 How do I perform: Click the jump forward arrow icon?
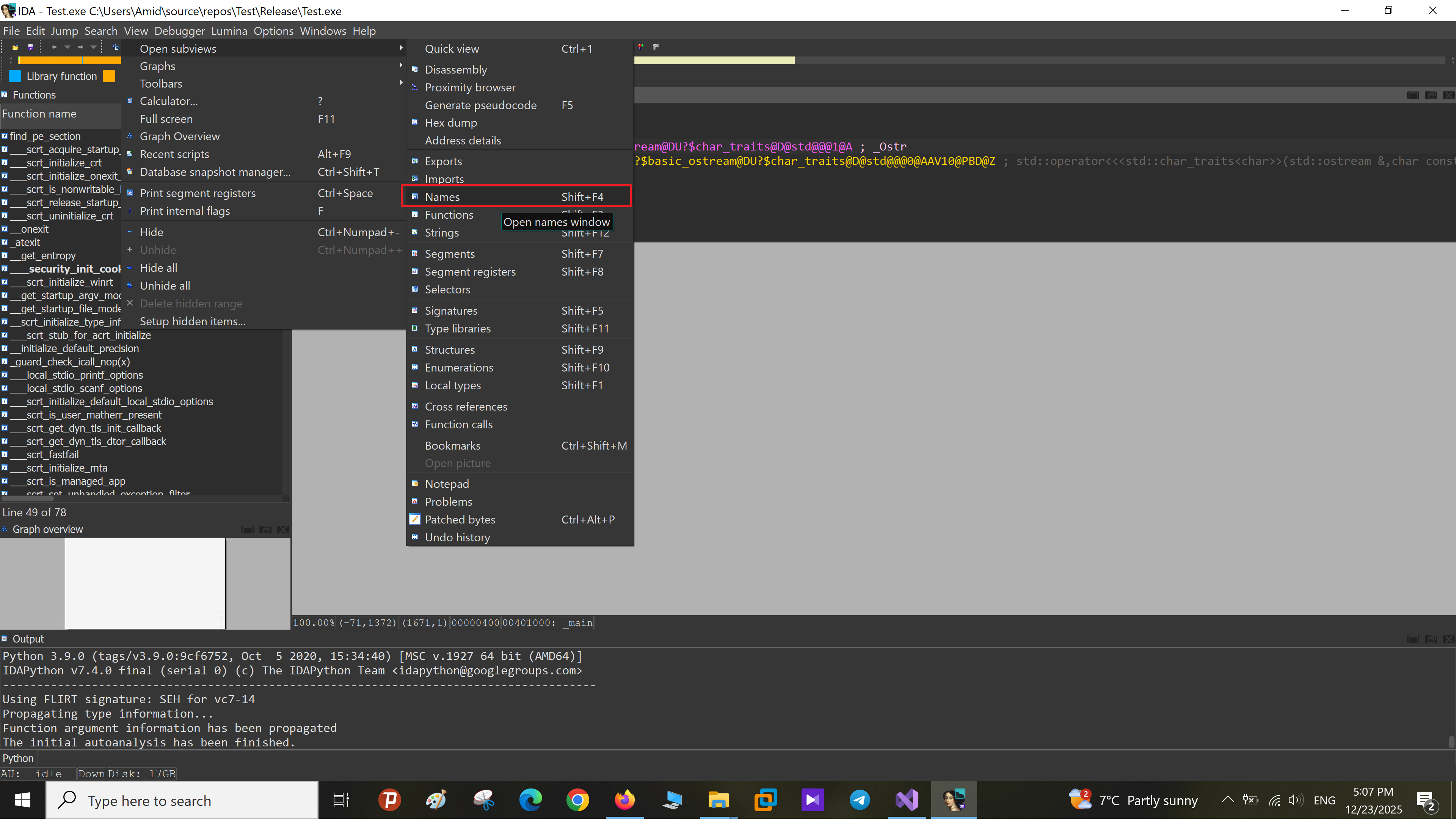[x=80, y=47]
